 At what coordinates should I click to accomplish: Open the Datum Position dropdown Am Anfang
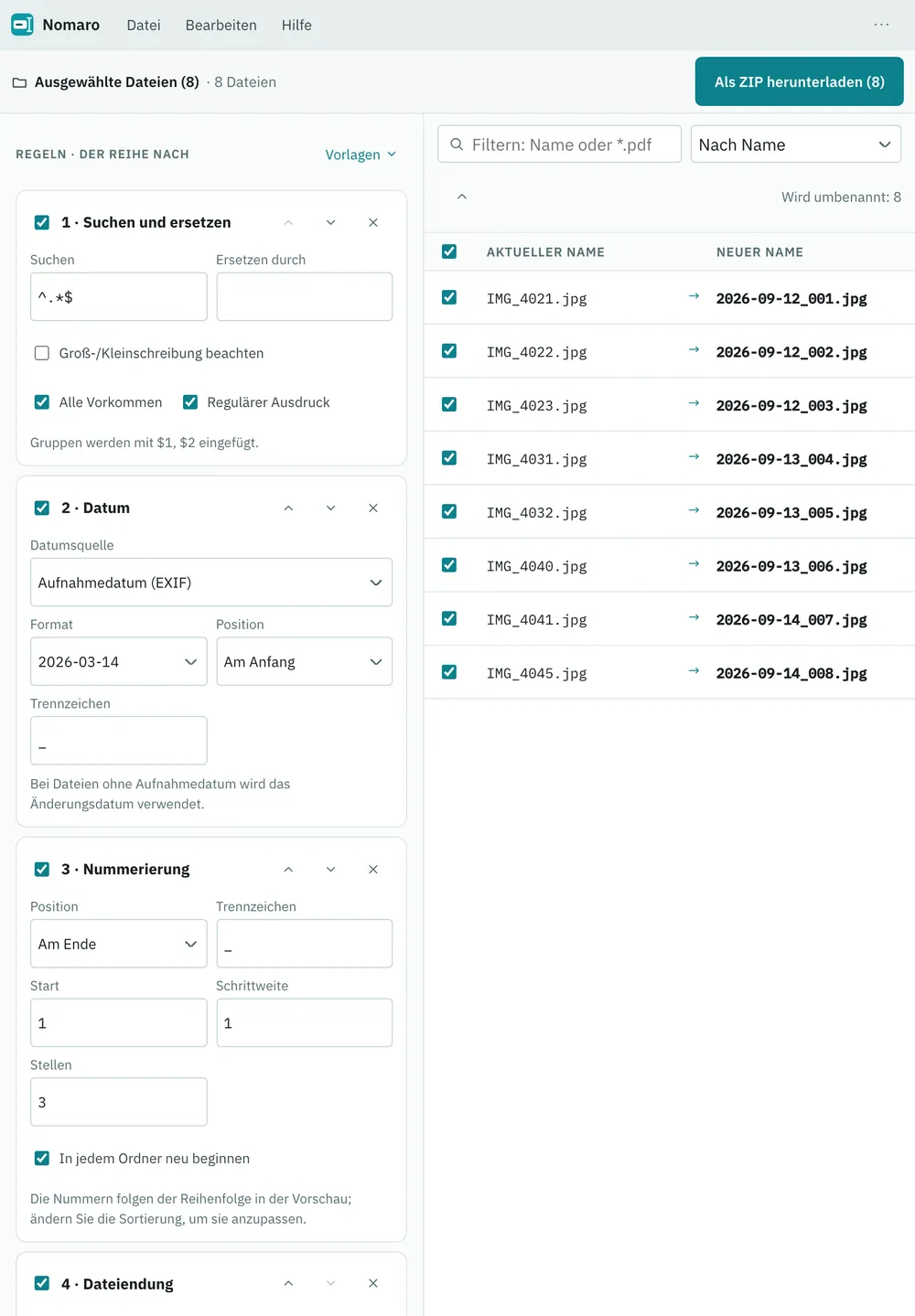(305, 661)
